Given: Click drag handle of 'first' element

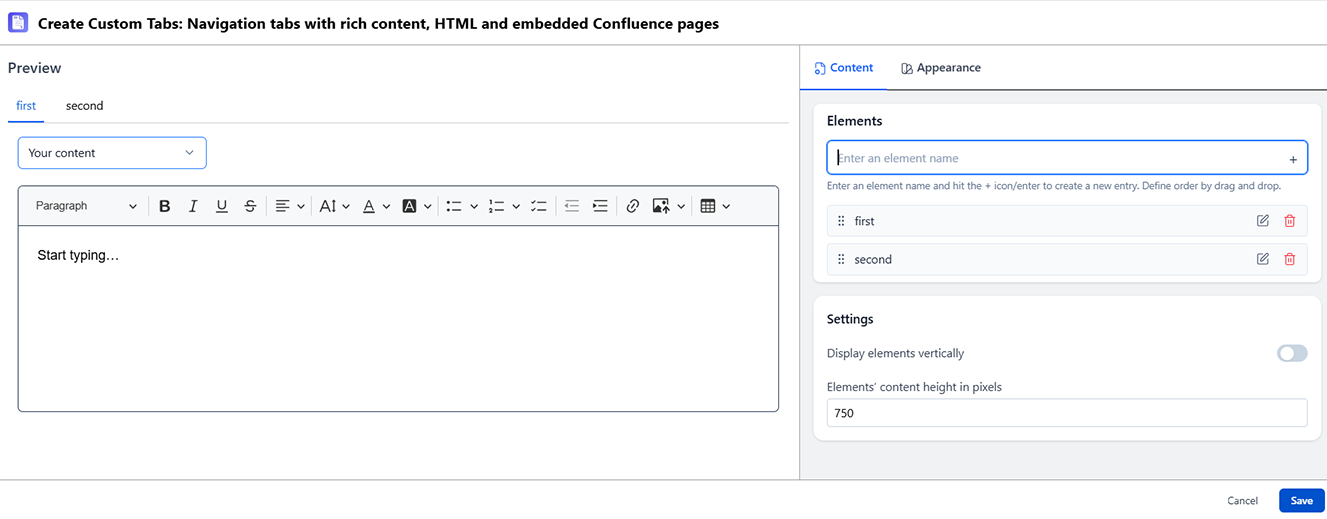Looking at the screenshot, I should point(841,221).
